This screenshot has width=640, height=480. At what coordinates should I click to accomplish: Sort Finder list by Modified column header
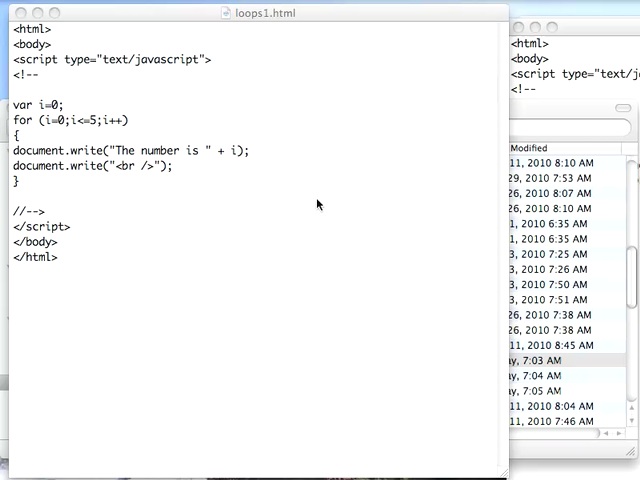coord(565,148)
